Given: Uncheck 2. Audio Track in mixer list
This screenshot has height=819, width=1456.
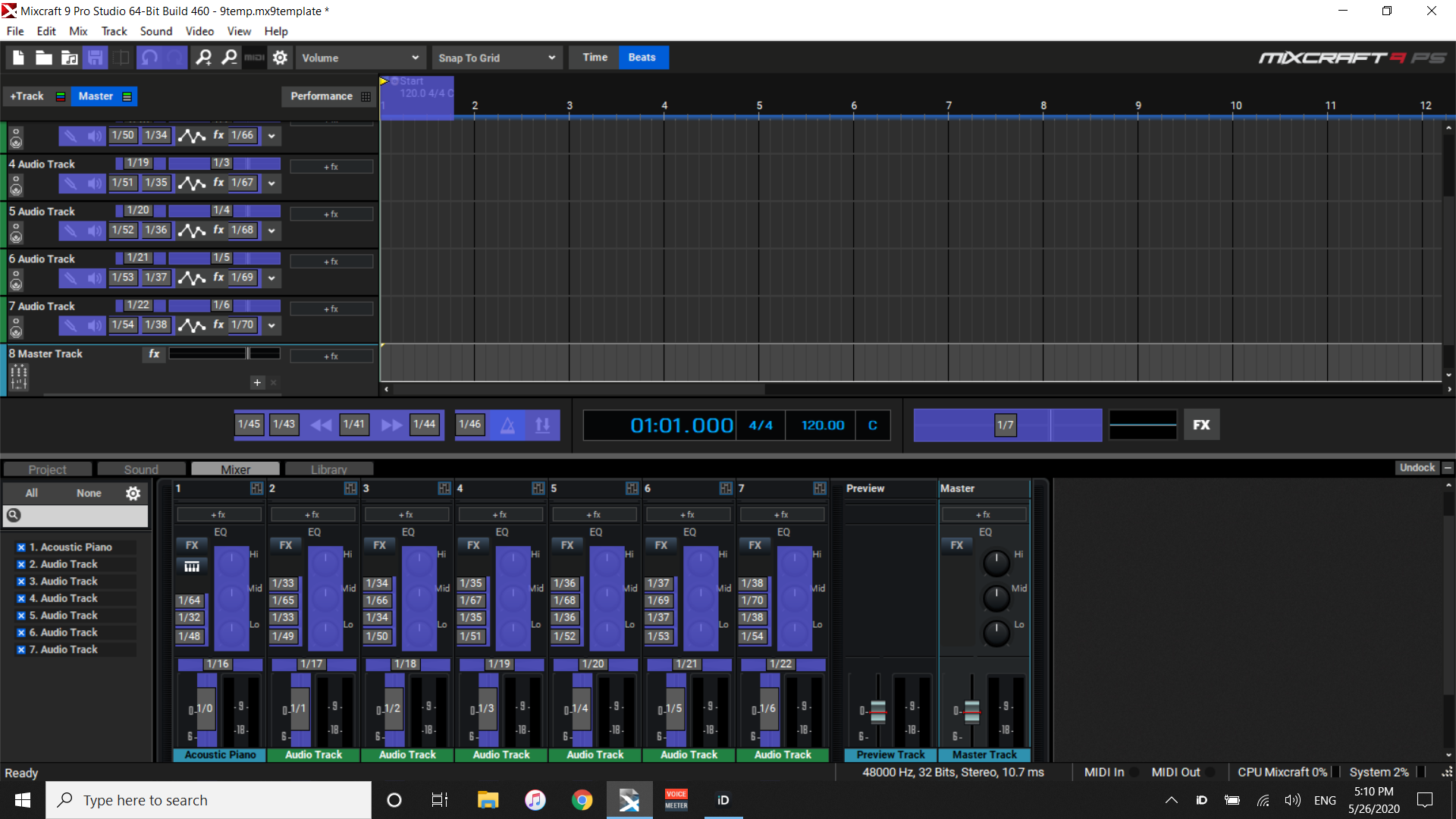Looking at the screenshot, I should tap(21, 564).
